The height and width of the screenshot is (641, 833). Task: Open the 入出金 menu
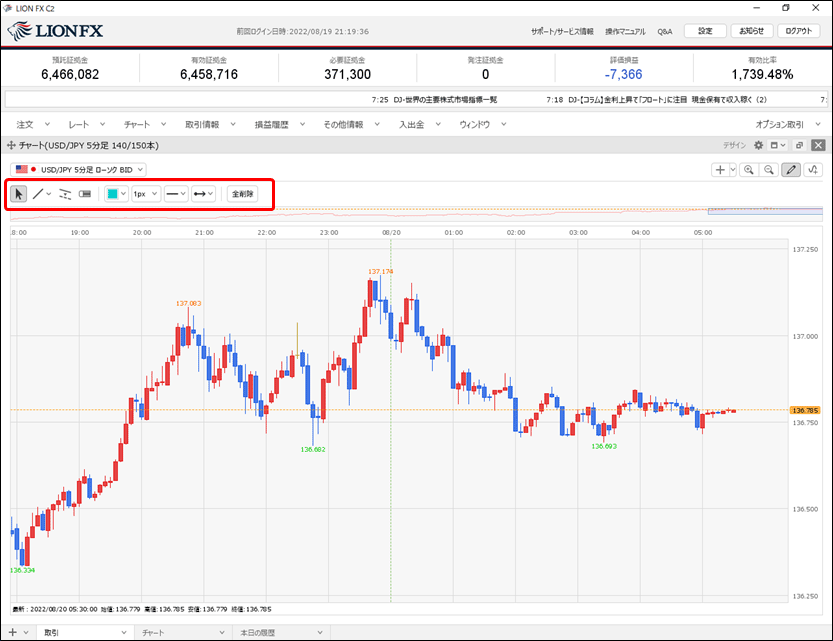coord(420,124)
